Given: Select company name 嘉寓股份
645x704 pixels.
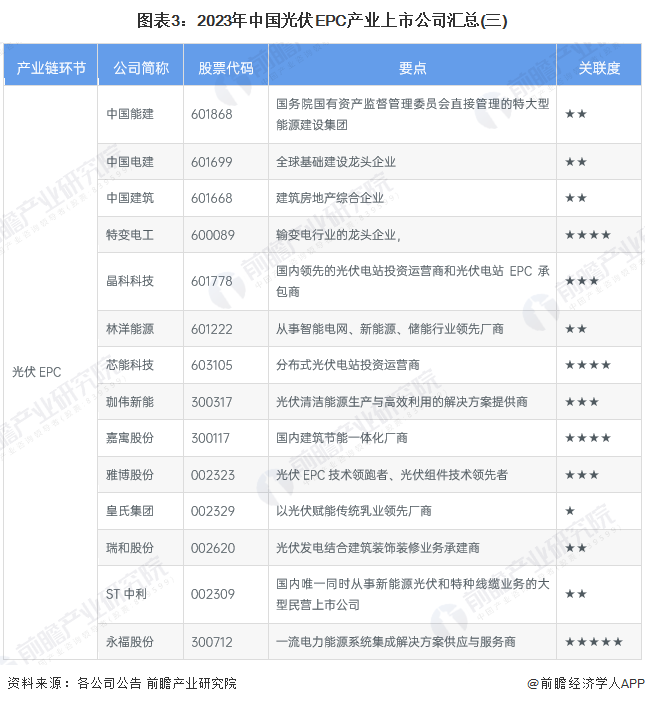Looking at the screenshot, I should tap(130, 438).
